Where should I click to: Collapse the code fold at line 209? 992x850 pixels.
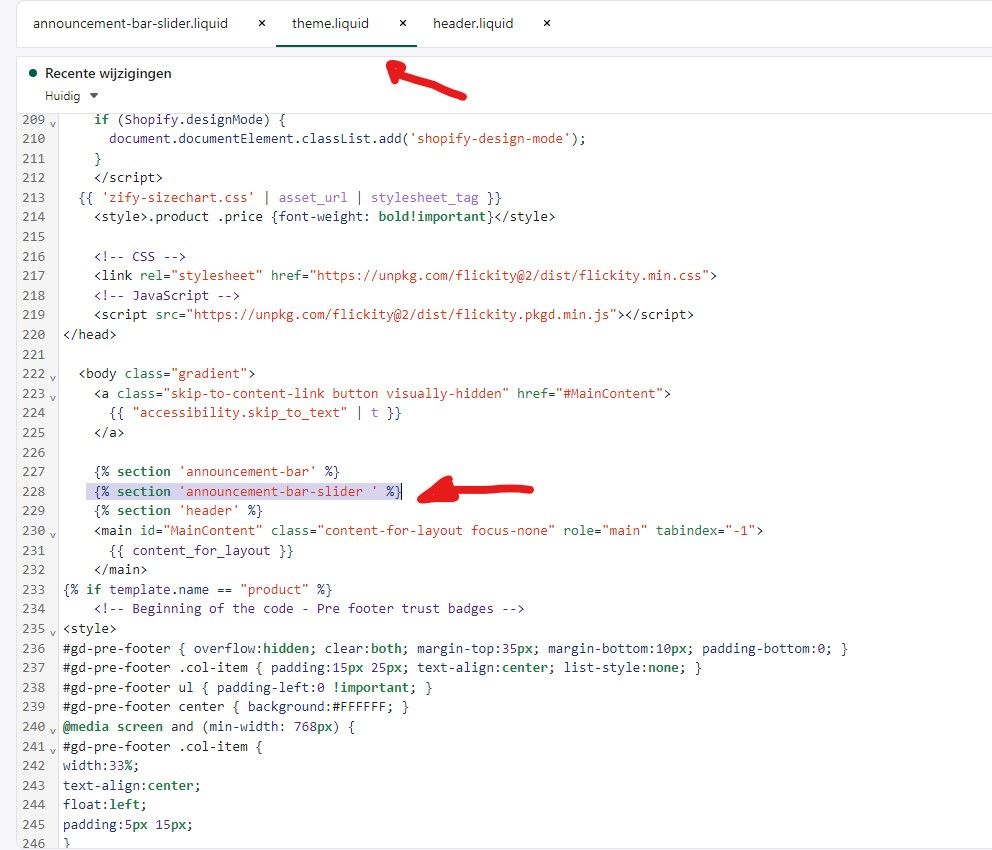tap(53, 124)
